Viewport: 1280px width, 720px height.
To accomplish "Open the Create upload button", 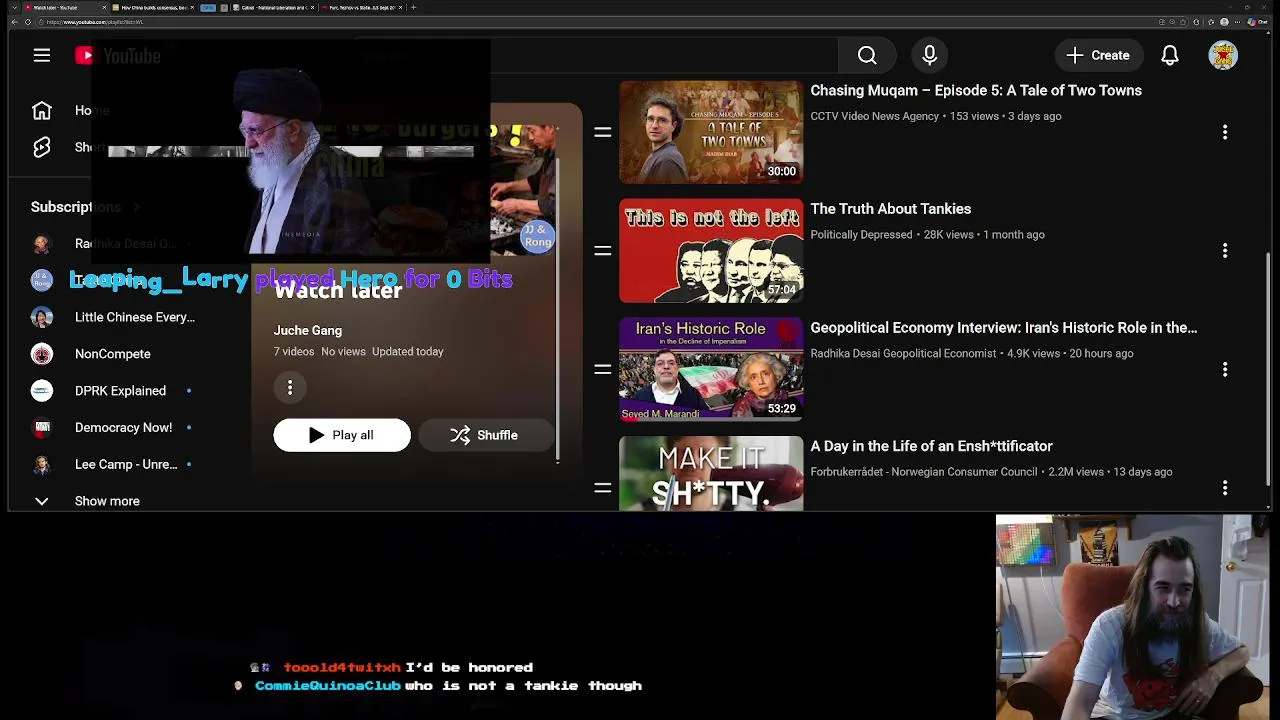I will 1097,56.
